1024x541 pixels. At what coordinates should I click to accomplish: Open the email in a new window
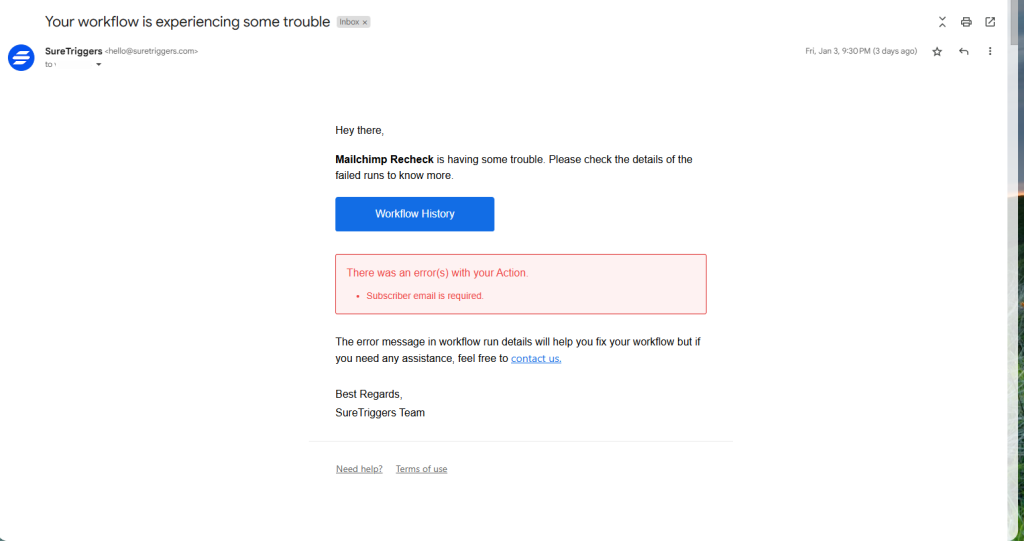[x=990, y=22]
